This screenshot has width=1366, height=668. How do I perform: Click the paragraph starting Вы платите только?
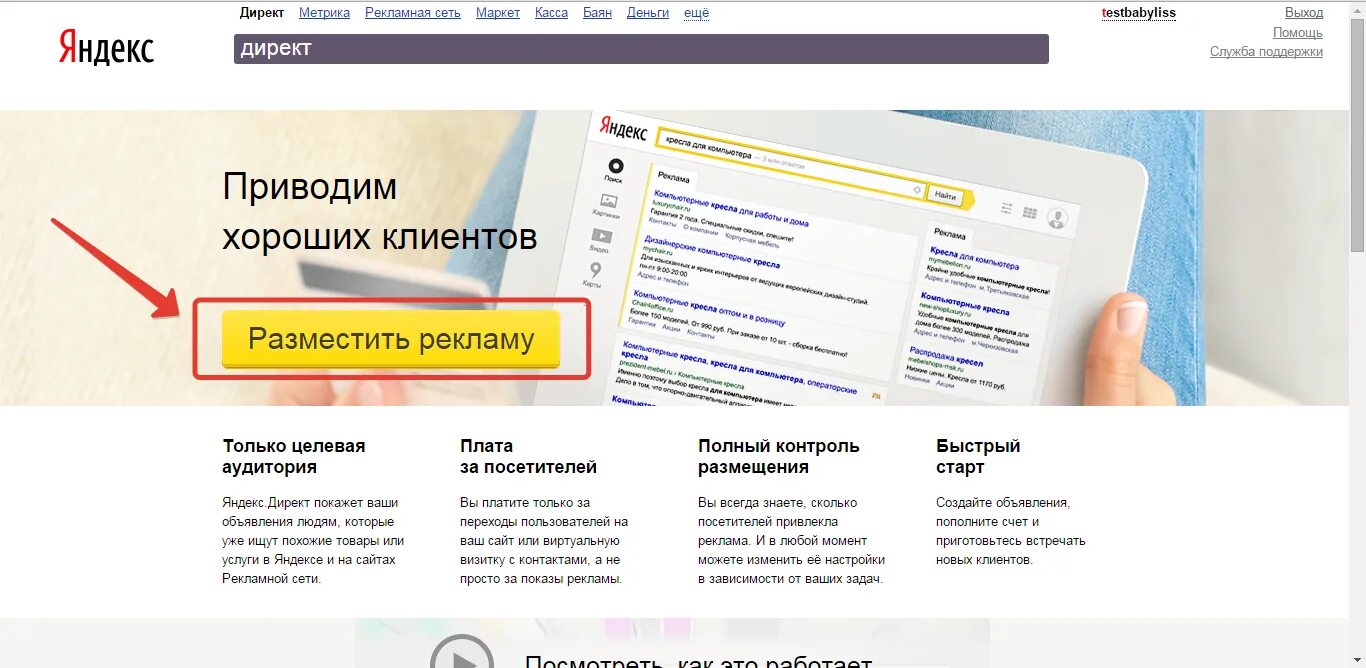coord(544,541)
